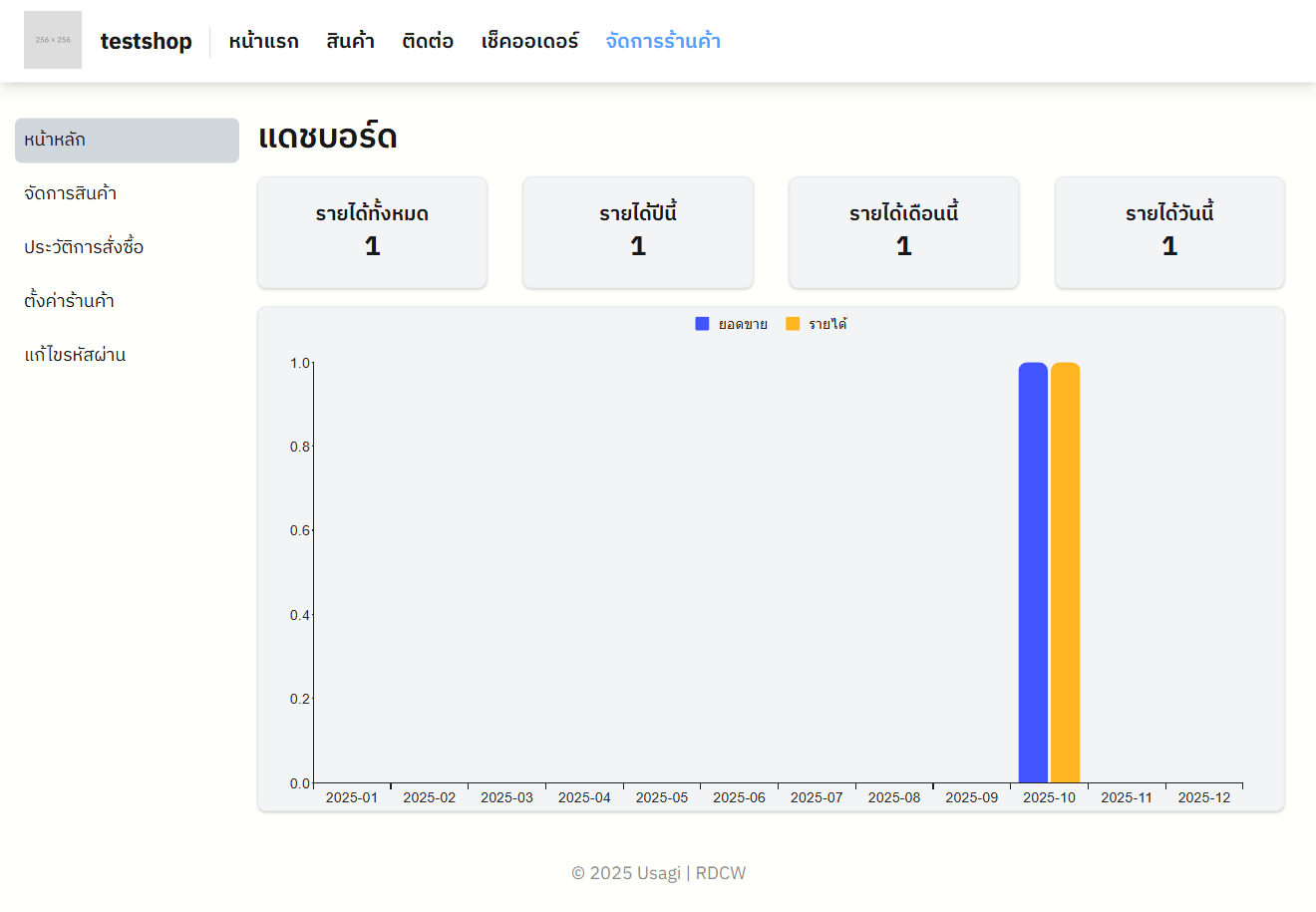Open จัดการสินค้า in the sidebar
This screenshot has height=912, width=1316.
(x=71, y=193)
